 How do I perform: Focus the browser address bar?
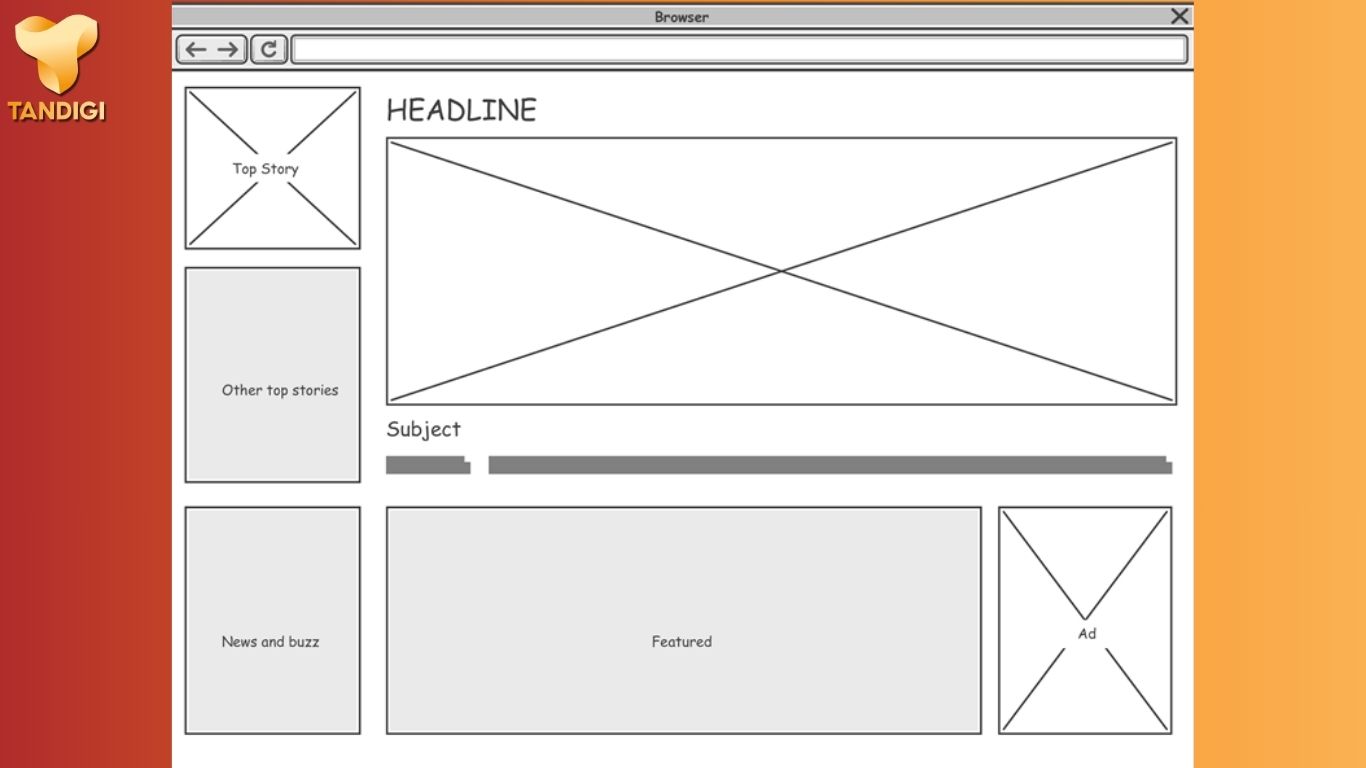coord(739,49)
